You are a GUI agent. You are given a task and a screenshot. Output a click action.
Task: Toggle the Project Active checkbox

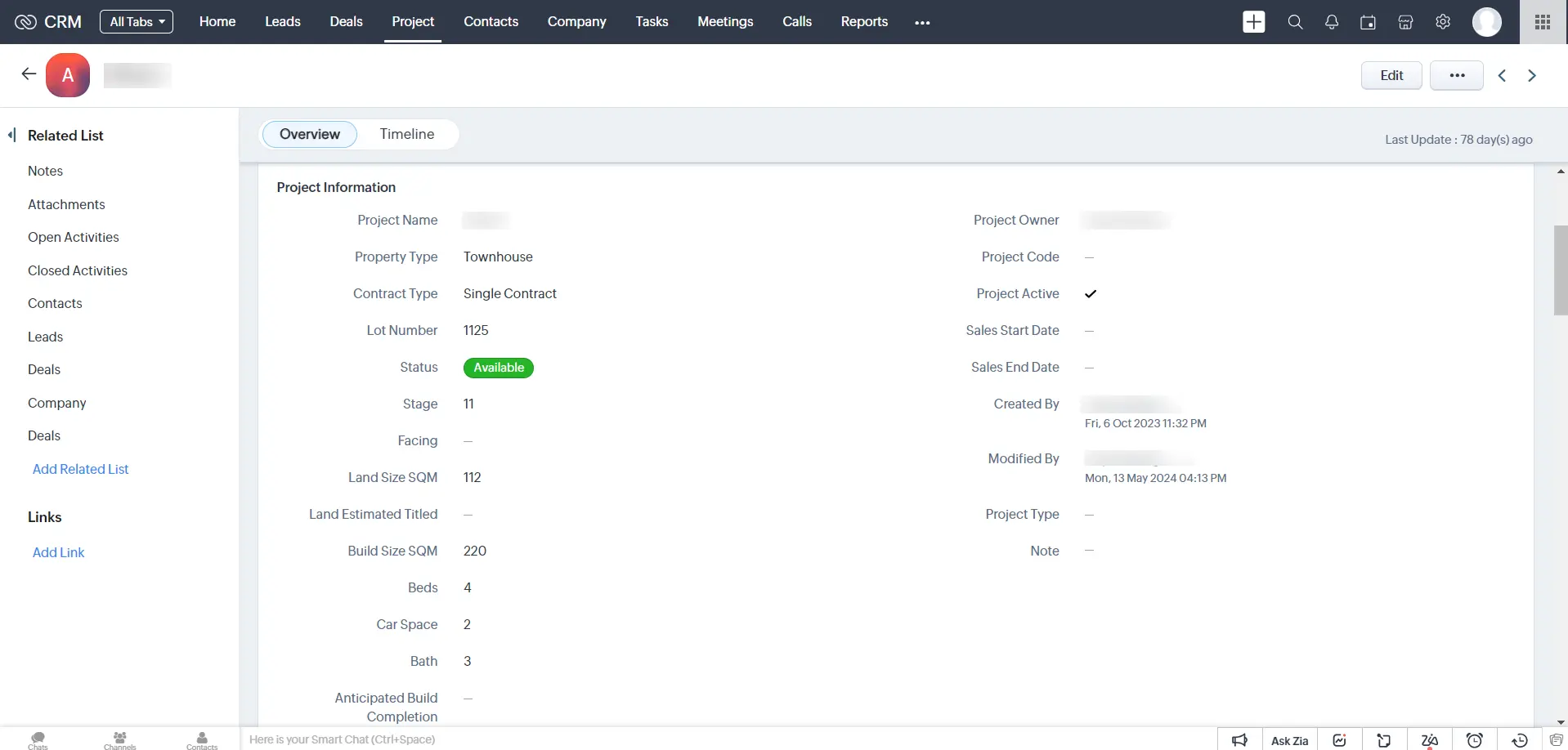click(1090, 294)
